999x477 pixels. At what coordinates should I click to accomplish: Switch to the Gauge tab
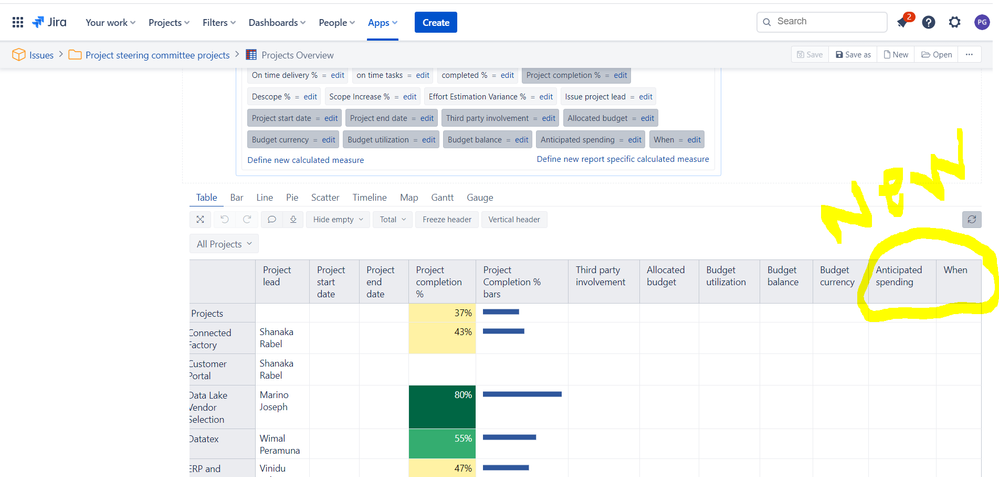(480, 197)
